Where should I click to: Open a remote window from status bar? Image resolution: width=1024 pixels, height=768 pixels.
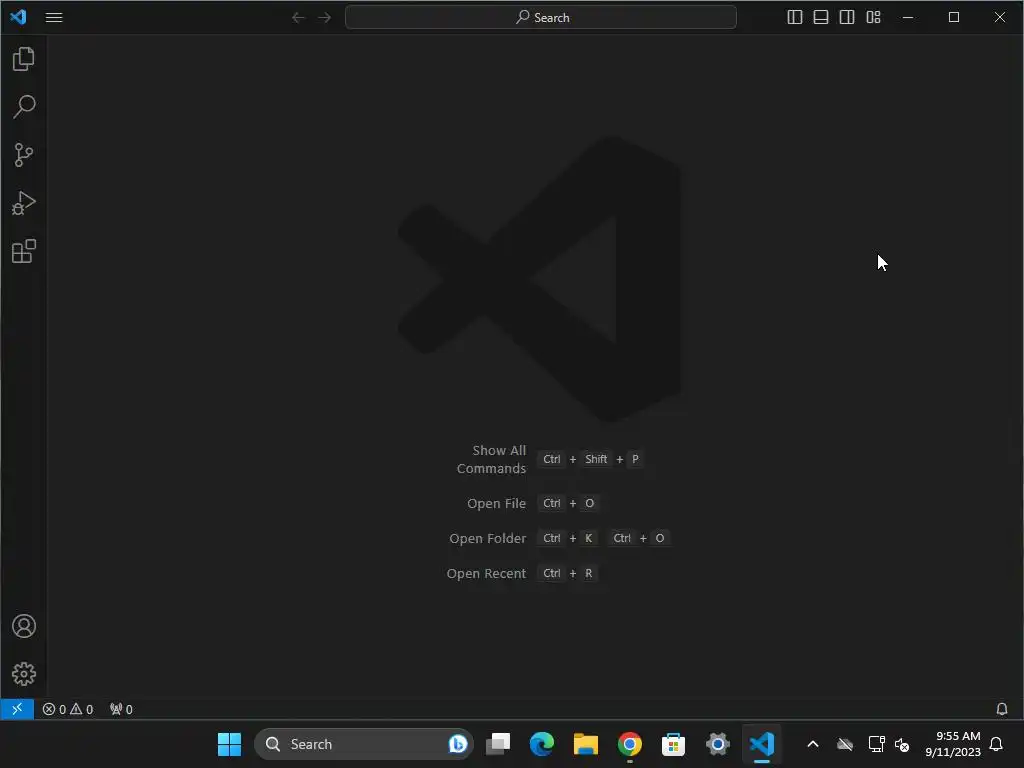17,709
